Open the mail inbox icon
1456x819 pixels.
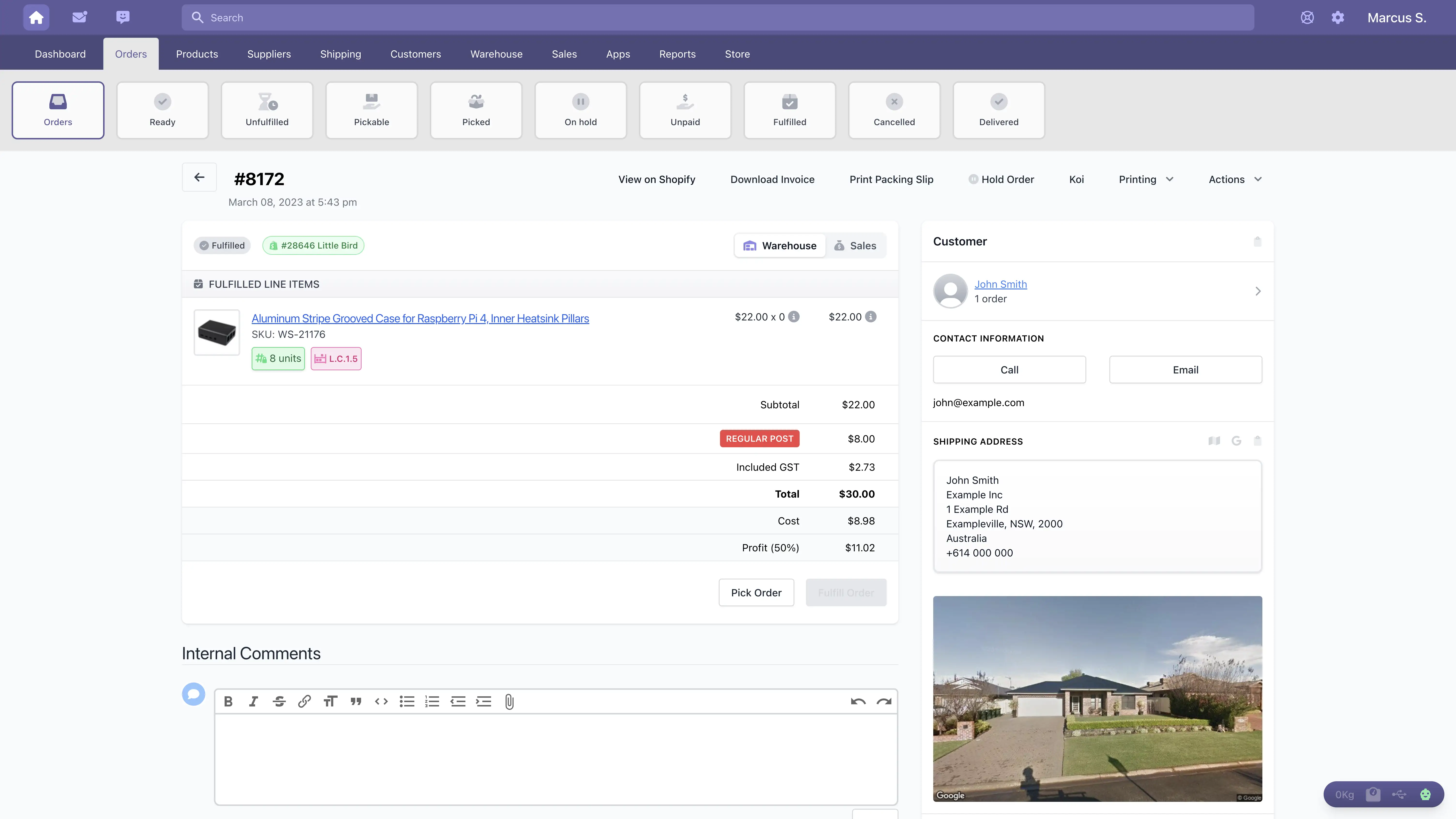click(80, 17)
